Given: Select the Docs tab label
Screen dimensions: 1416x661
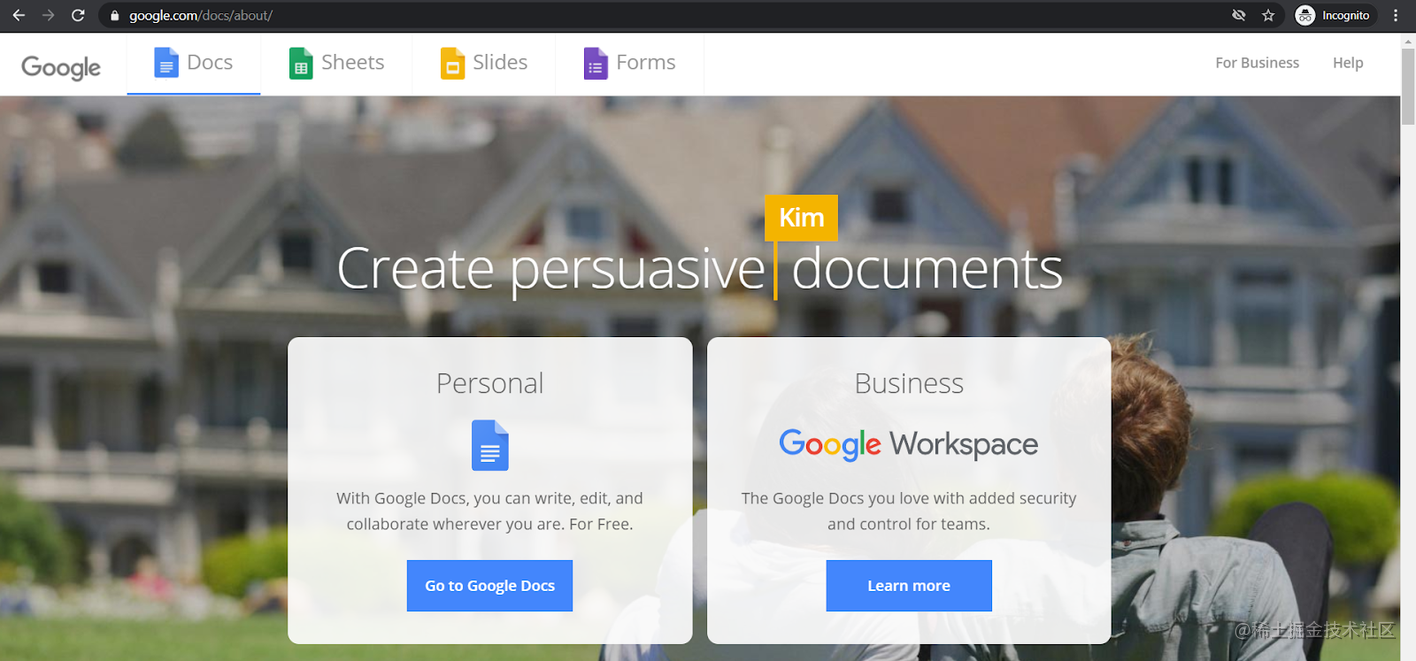Looking at the screenshot, I should tap(210, 62).
